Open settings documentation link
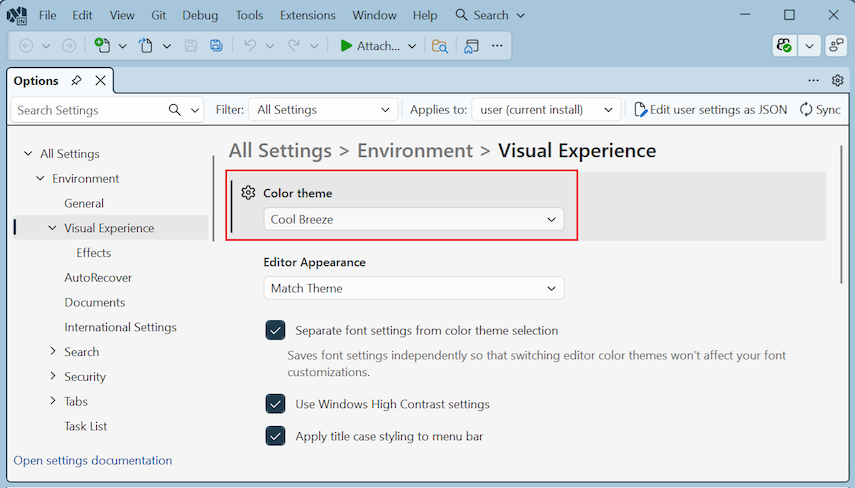Viewport: 855px width, 488px height. tap(93, 461)
